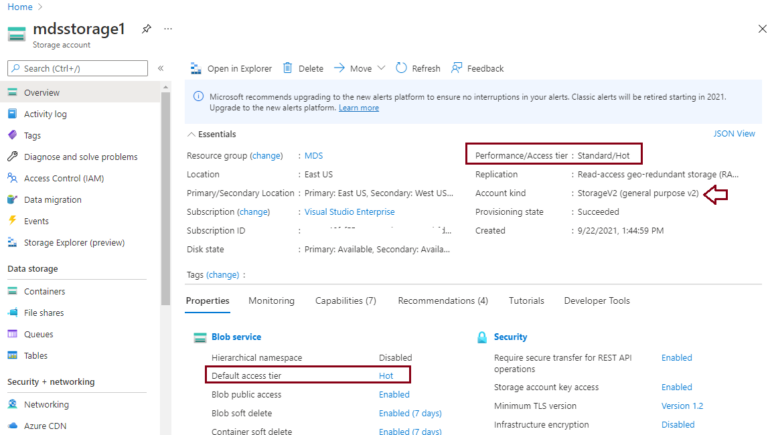Open the Blob service heading link
Image resolution: width=768 pixels, height=435 pixels.
[236, 337]
